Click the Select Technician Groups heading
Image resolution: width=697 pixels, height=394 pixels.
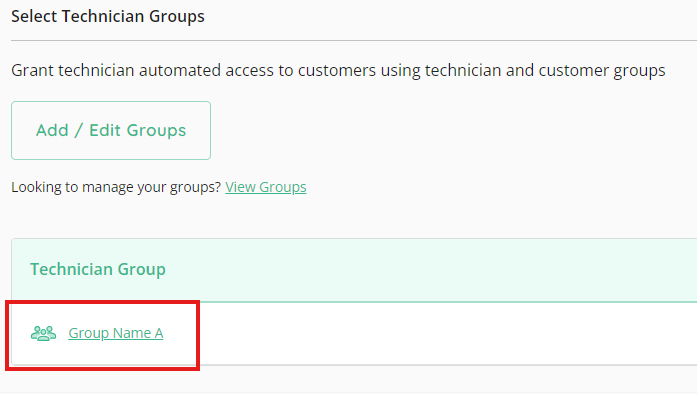click(x=108, y=16)
